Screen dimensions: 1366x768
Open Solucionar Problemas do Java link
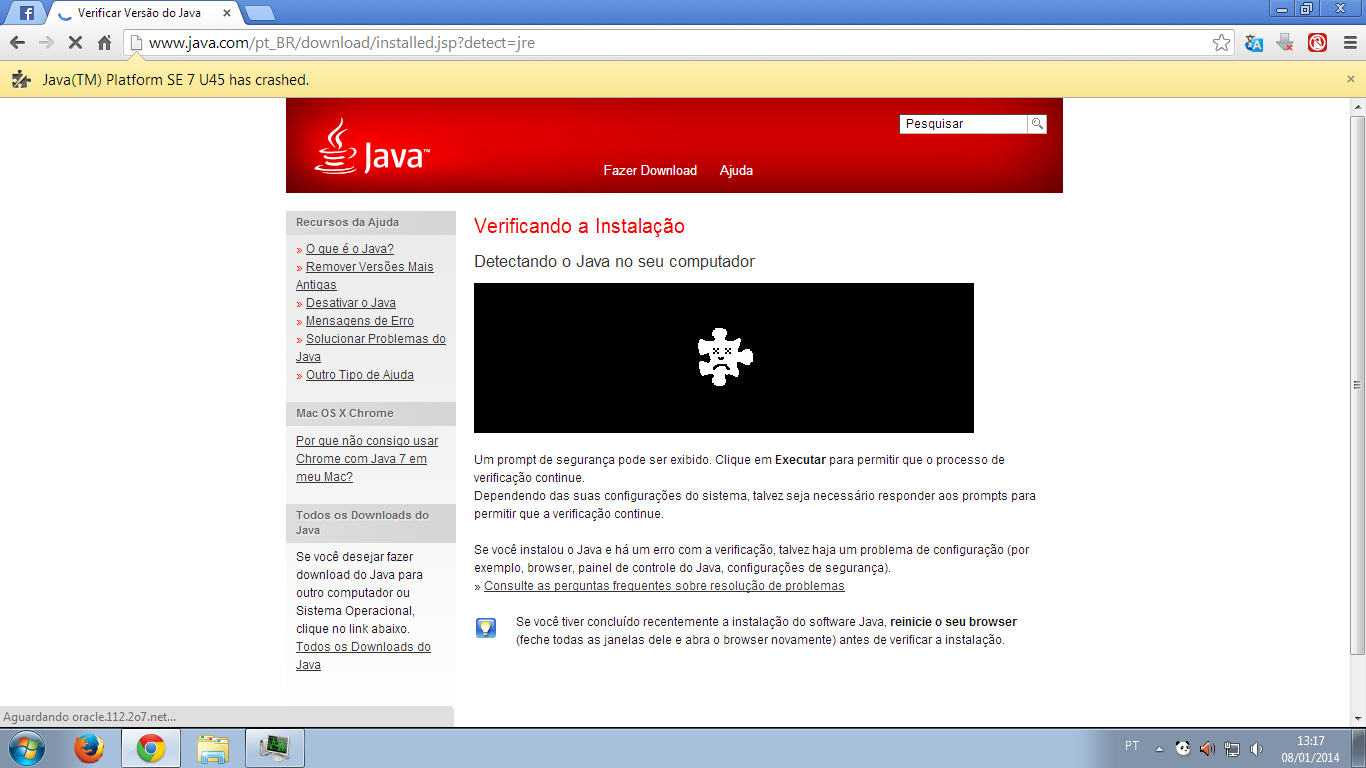pyautogui.click(x=371, y=348)
